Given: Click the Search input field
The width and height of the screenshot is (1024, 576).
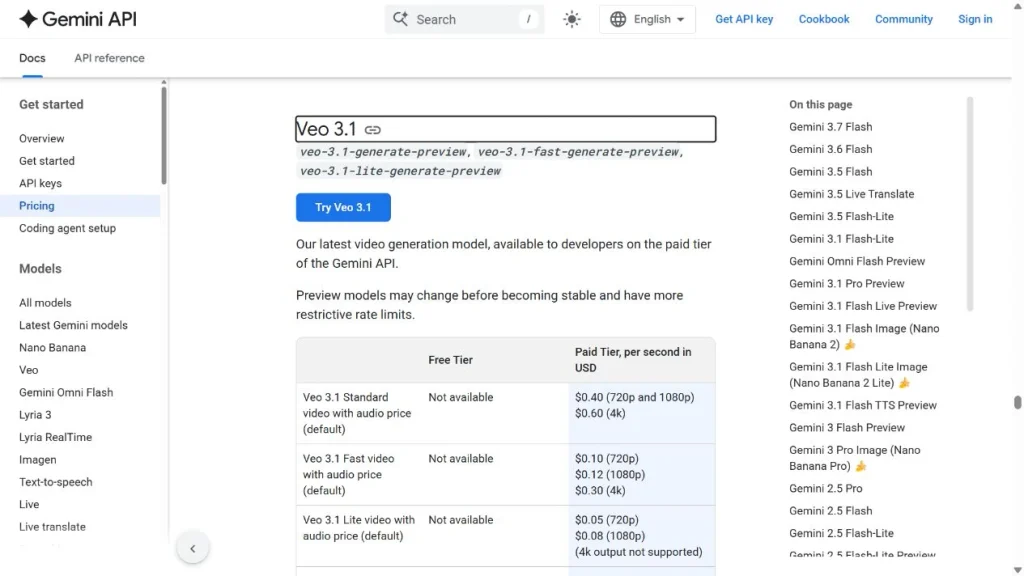Looking at the screenshot, I should click(464, 19).
